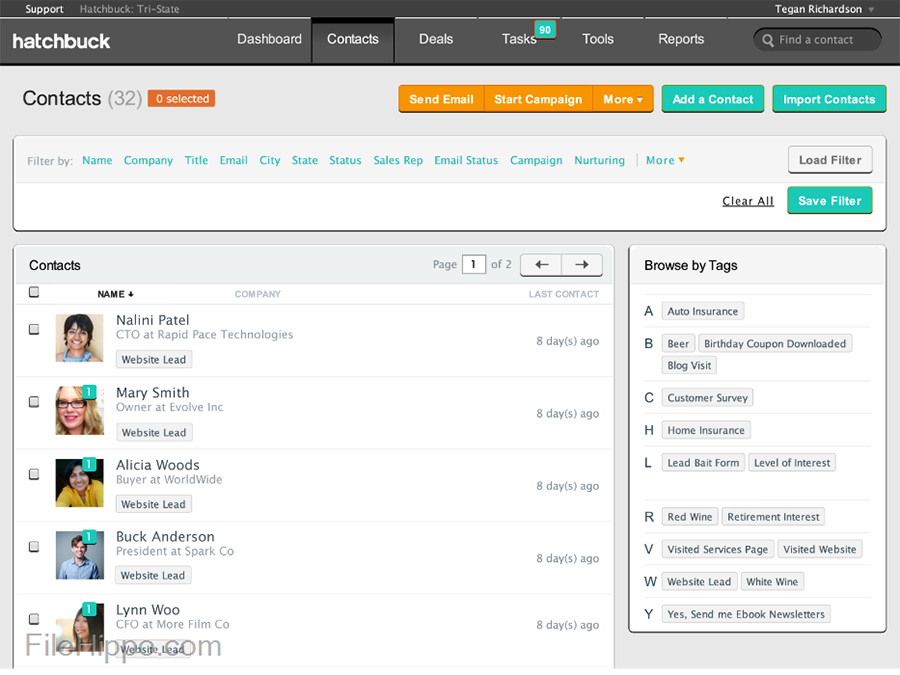The width and height of the screenshot is (900, 675).
Task: Click Lynn Woo's green notification badge
Action: [89, 609]
